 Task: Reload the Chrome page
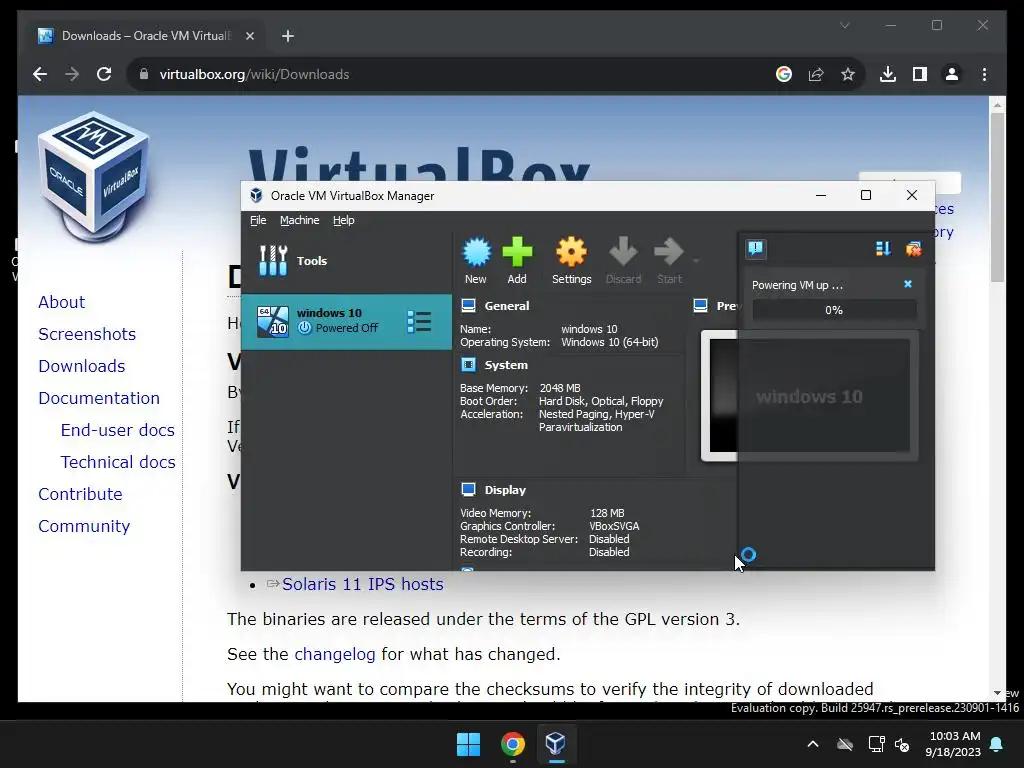(x=104, y=74)
